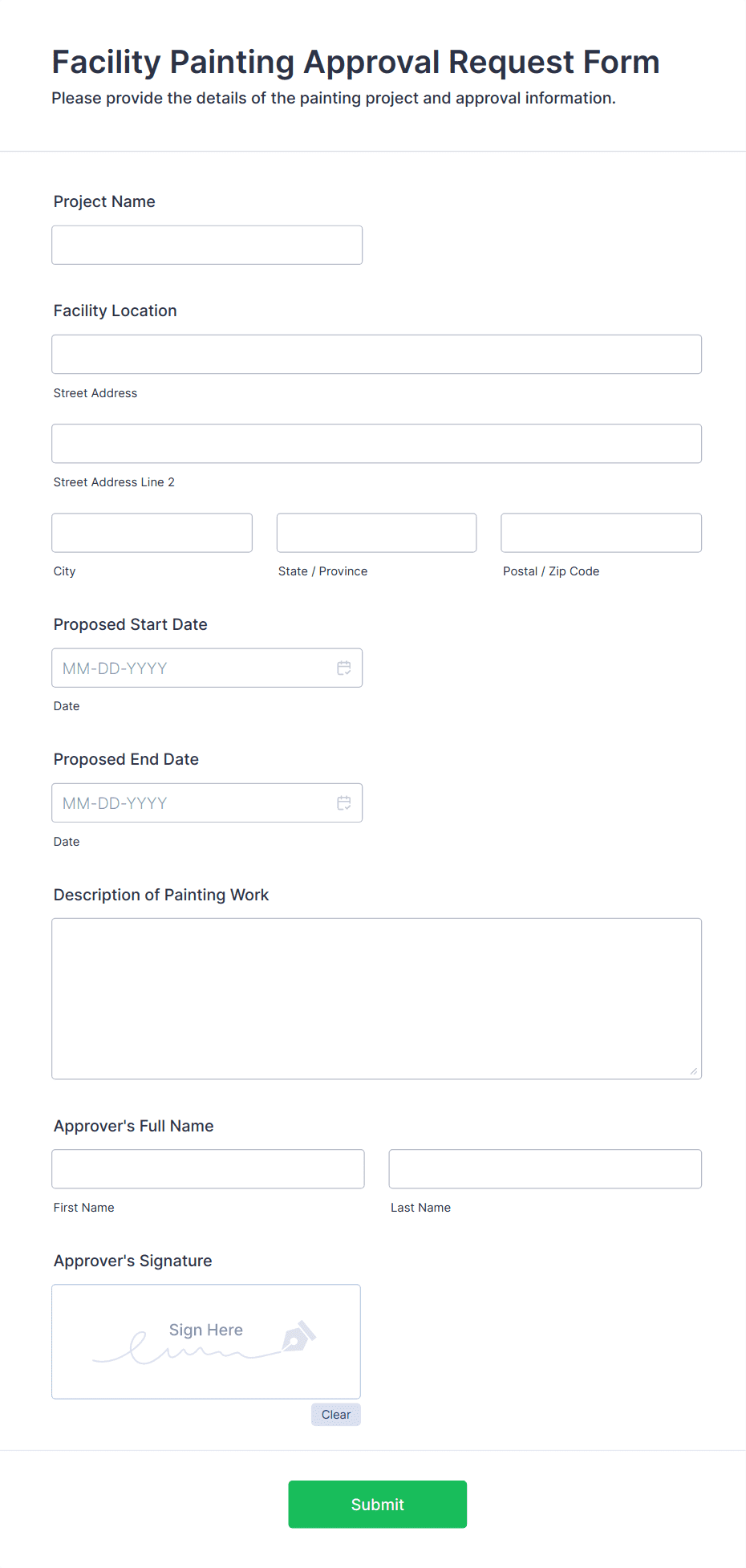The height and width of the screenshot is (1568, 746).
Task: Click the Postal / Zip Code field
Action: pyautogui.click(x=601, y=533)
